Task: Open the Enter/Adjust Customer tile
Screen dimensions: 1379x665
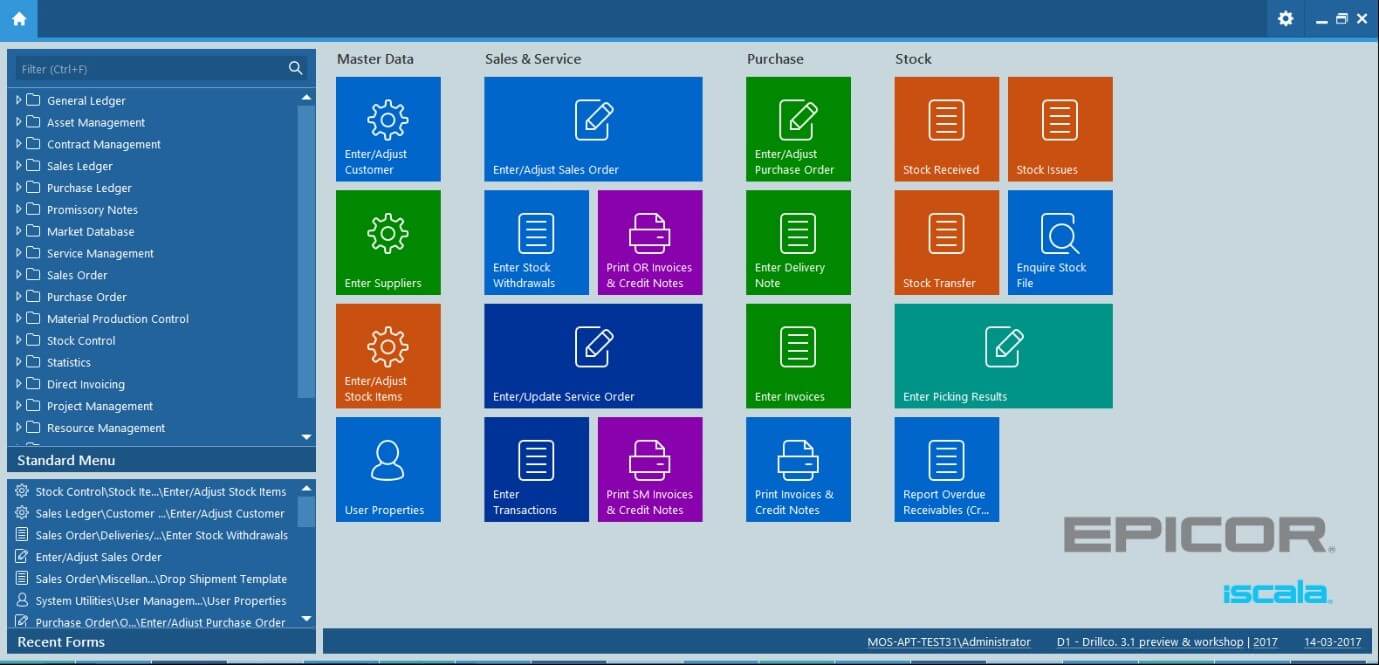Action: [388, 129]
